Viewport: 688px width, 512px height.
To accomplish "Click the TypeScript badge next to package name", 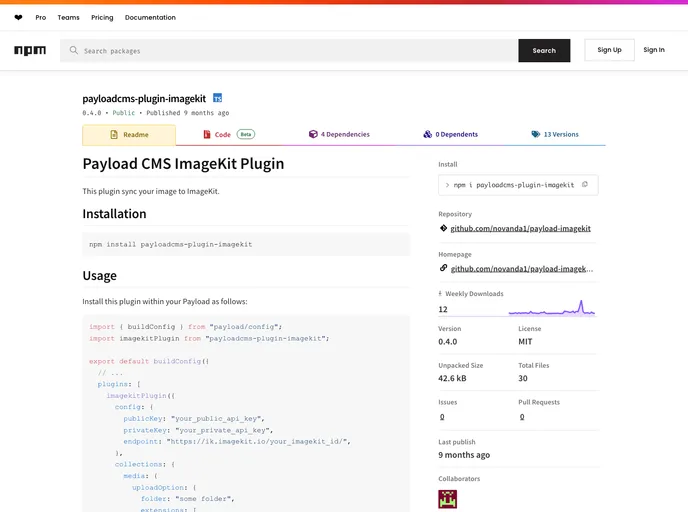I will click(x=217, y=98).
